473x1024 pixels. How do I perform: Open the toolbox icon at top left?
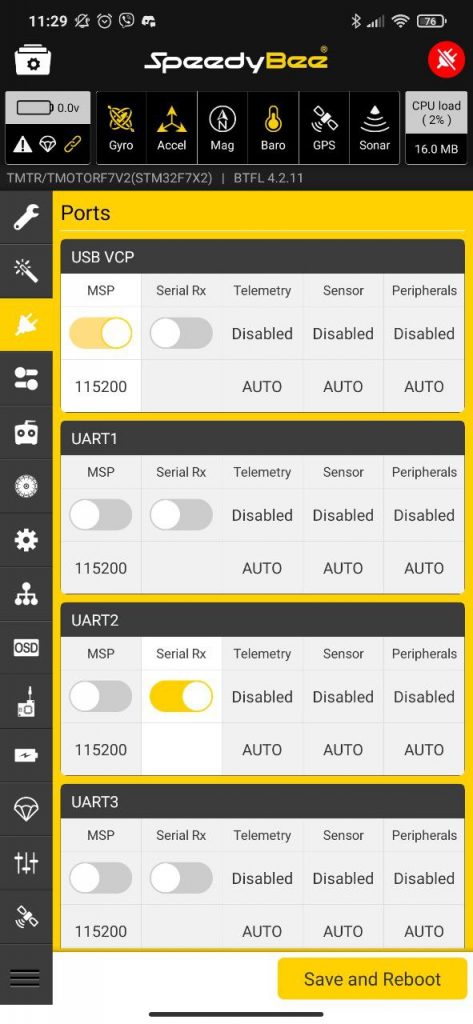33,60
